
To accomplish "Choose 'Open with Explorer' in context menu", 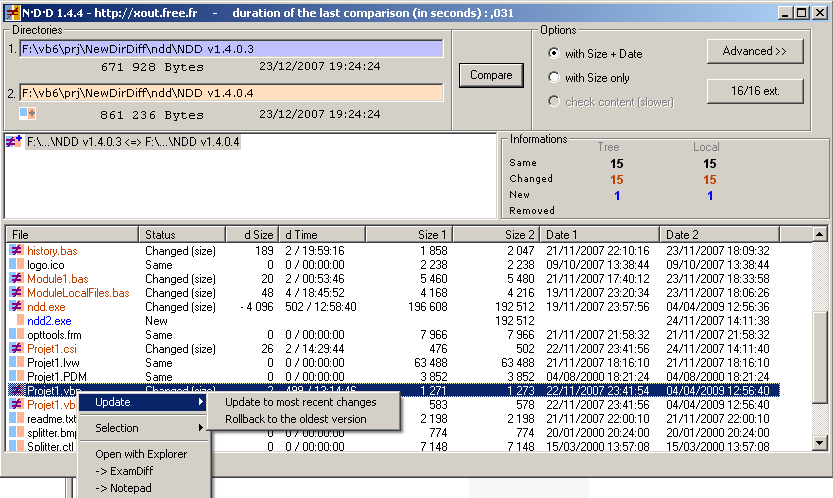I will tap(141, 454).
